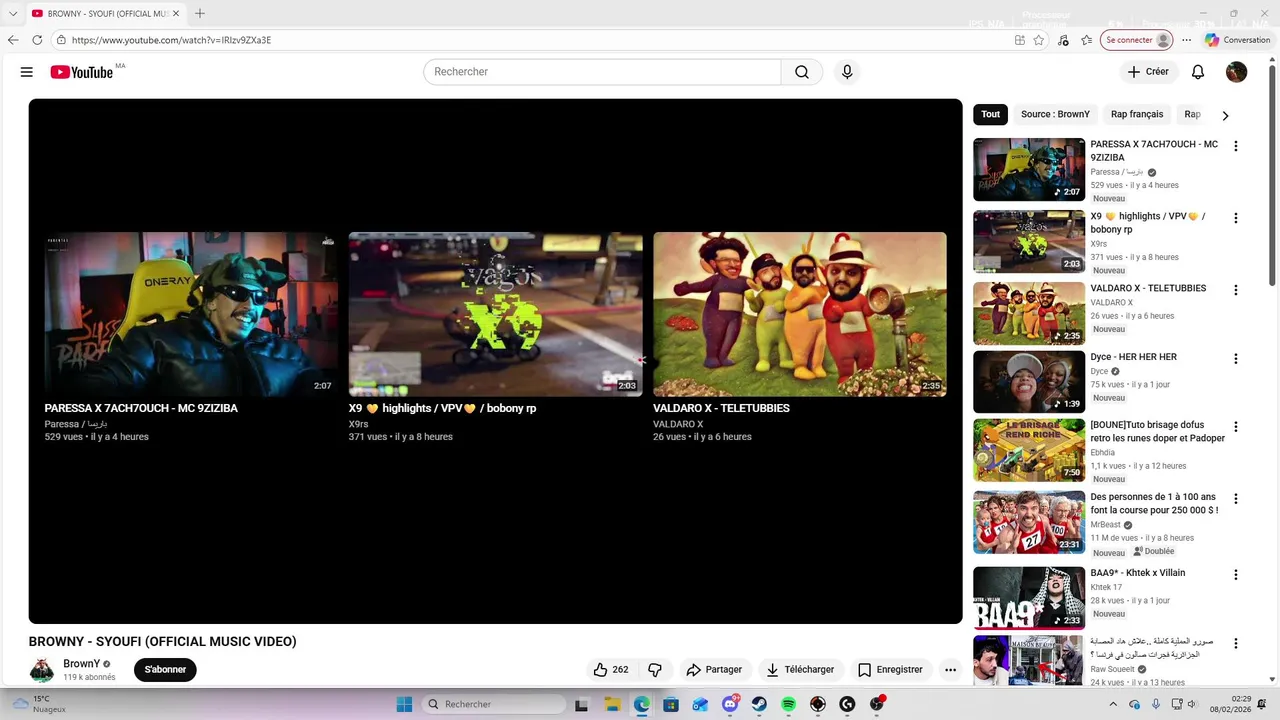The height and width of the screenshot is (720, 1280).
Task: Select the Source : BrownY filter chip
Action: coord(1055,114)
